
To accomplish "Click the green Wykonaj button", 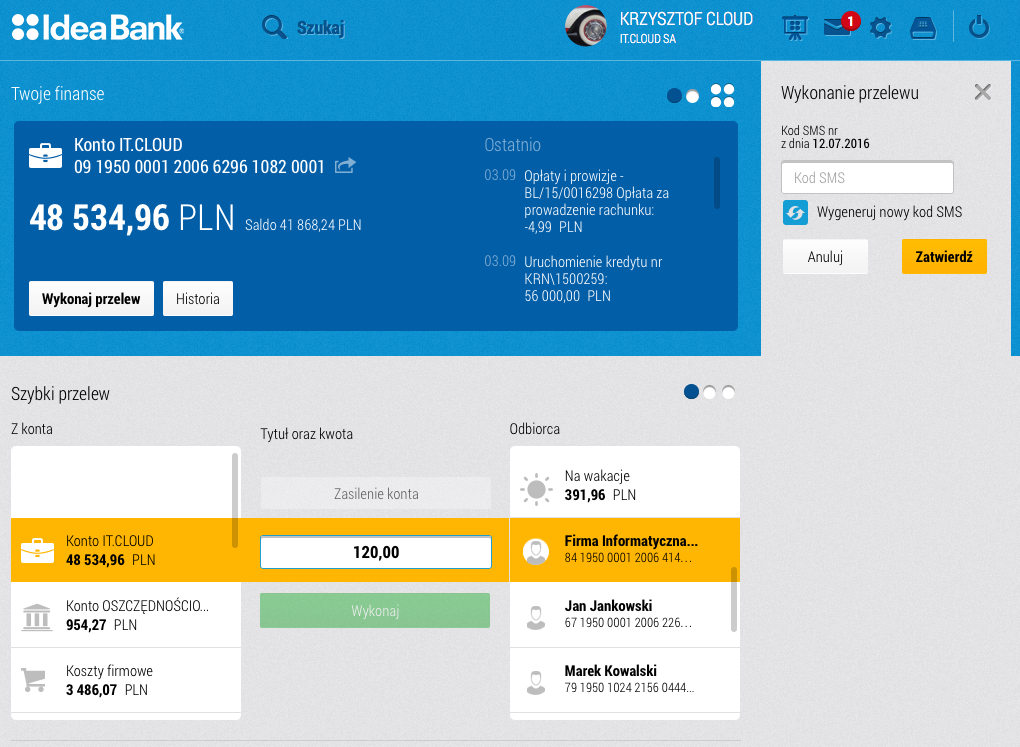I will click(x=375, y=610).
